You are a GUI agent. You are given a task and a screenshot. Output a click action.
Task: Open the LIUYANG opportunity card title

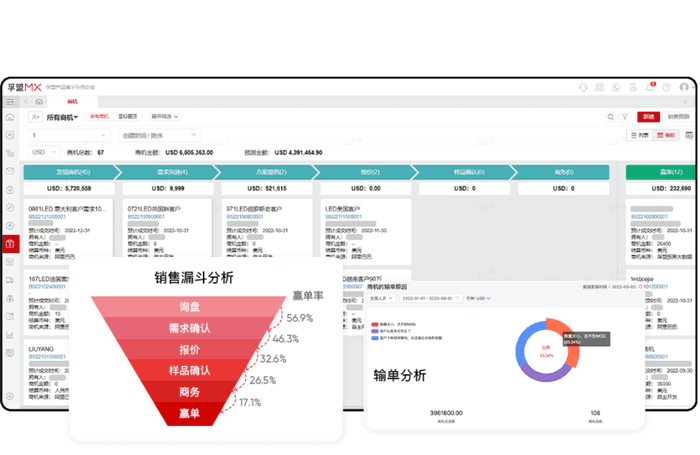[41, 349]
